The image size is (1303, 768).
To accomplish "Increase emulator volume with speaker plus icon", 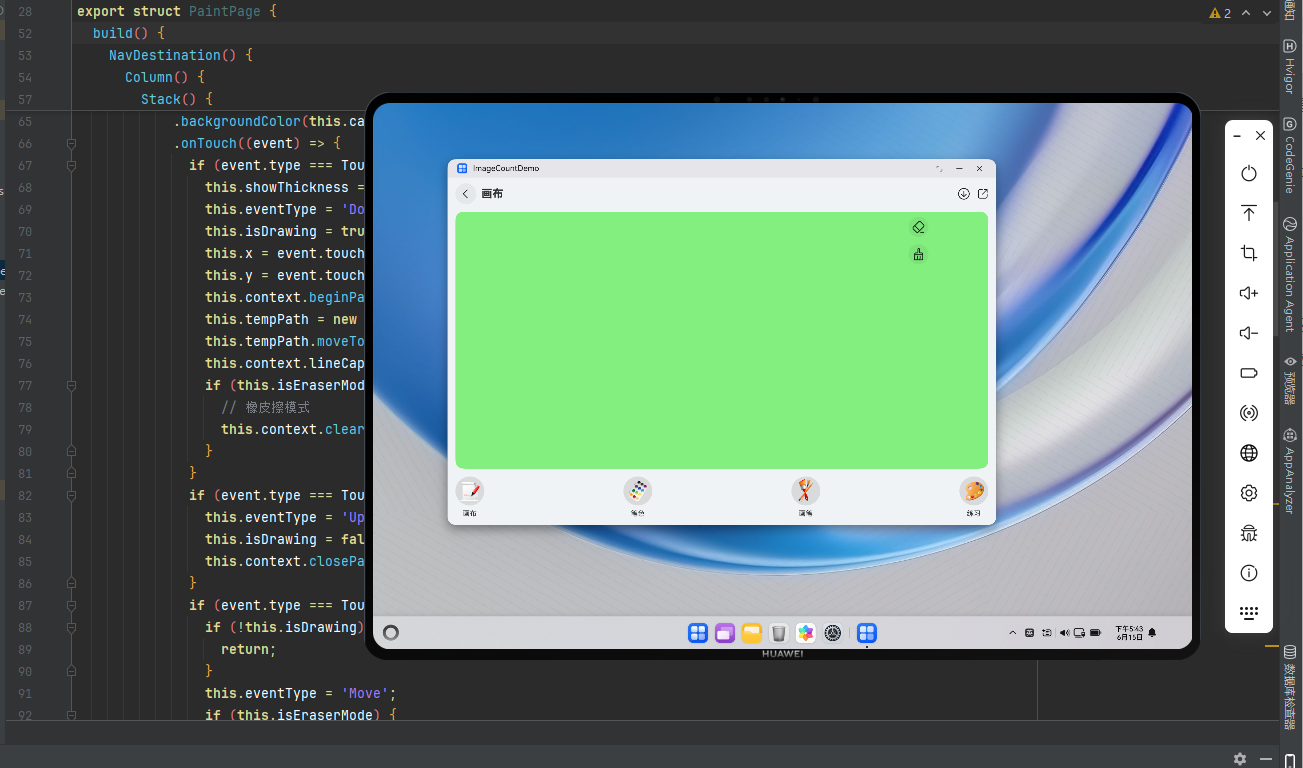I will (x=1249, y=293).
